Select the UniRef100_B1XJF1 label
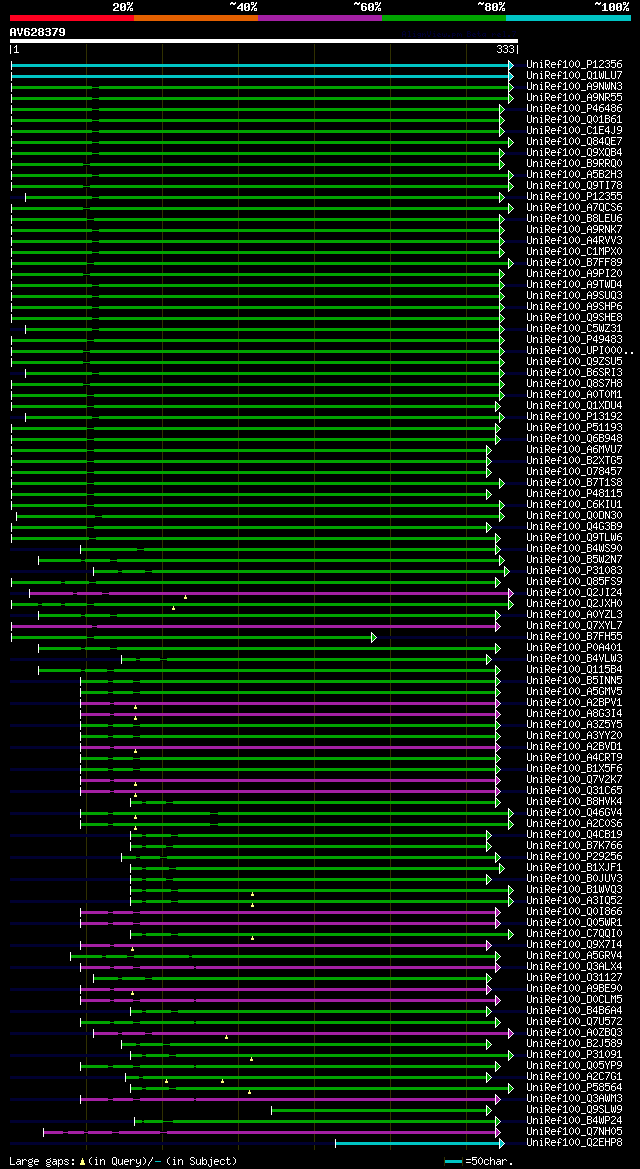 tap(574, 868)
